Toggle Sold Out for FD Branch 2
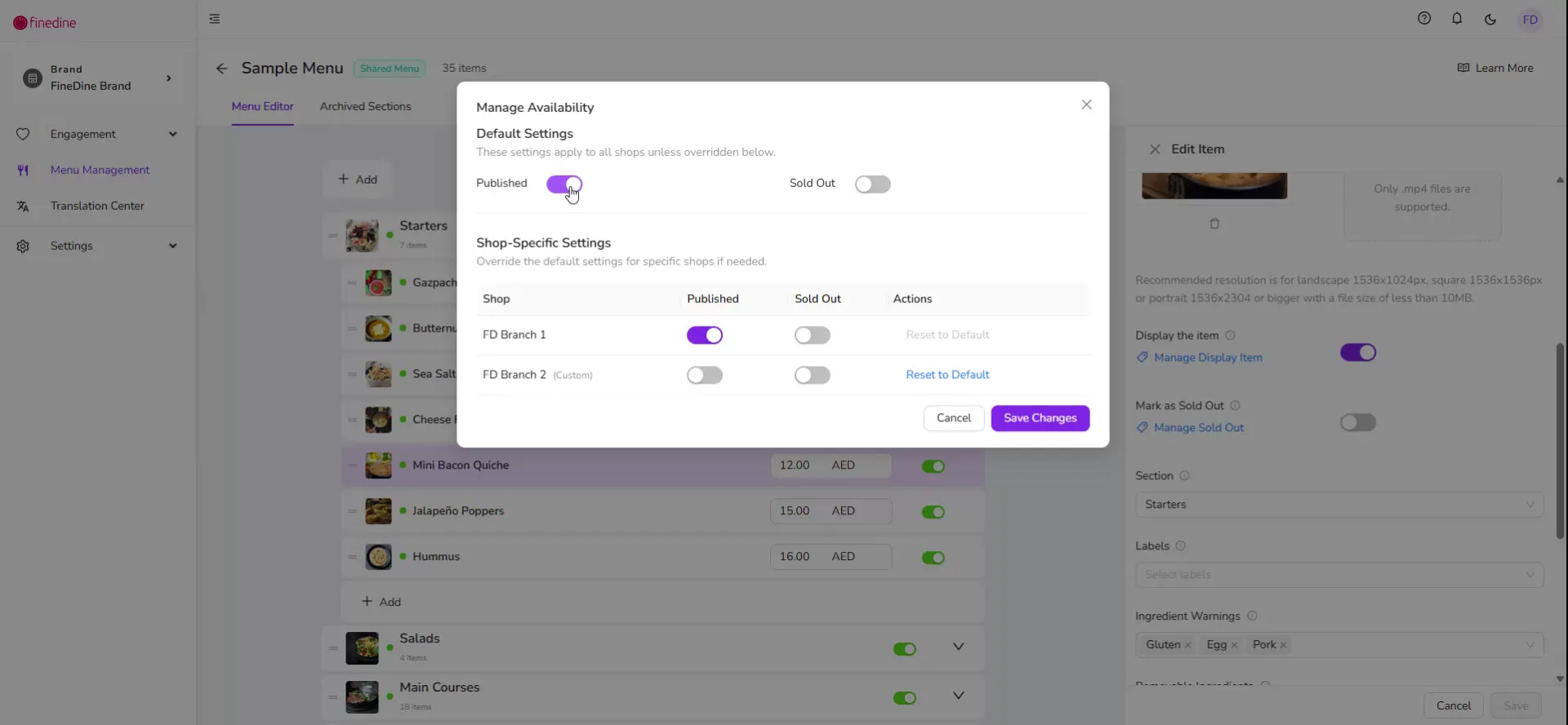Viewport: 1568px width, 725px height. [x=813, y=375]
